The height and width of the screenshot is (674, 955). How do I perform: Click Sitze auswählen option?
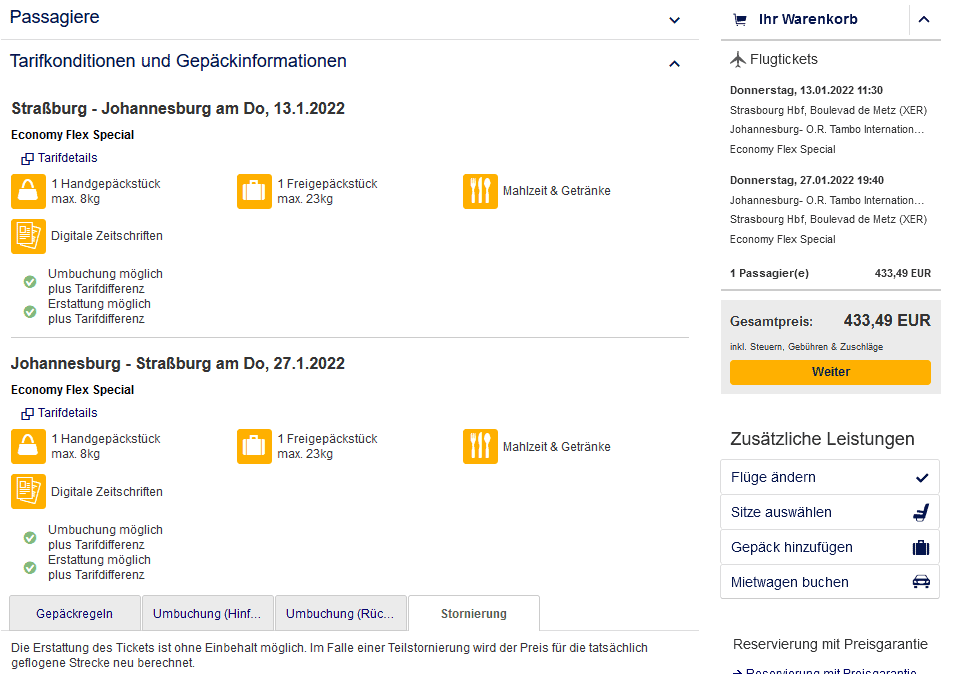[829, 512]
